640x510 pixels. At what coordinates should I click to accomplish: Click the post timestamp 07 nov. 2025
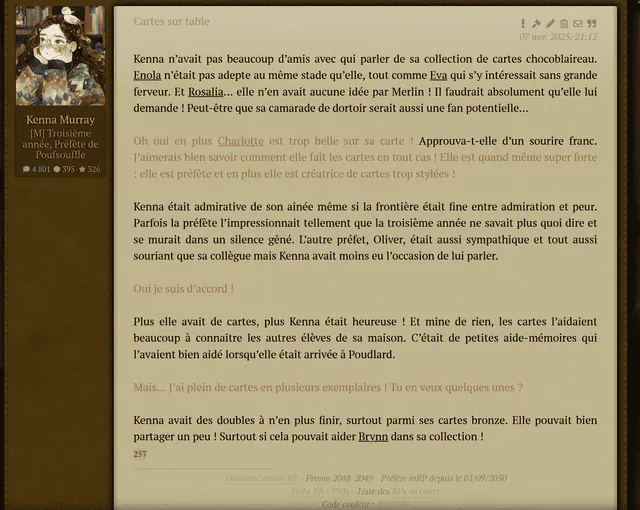click(558, 37)
